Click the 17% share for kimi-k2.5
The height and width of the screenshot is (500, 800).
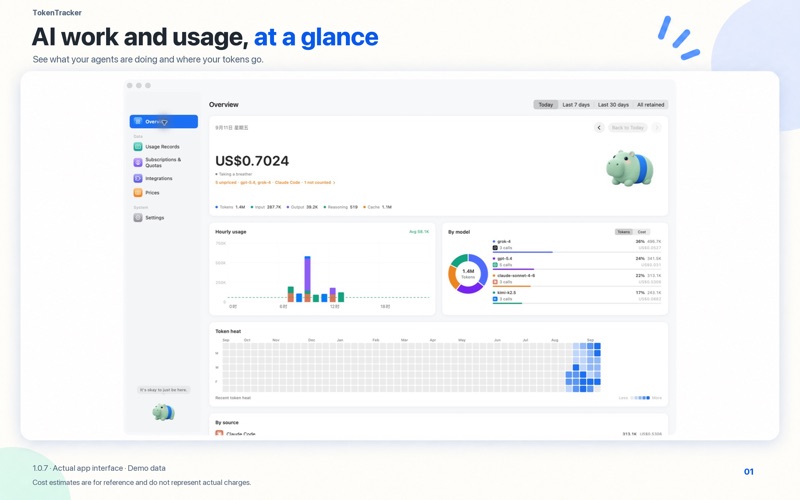point(640,292)
